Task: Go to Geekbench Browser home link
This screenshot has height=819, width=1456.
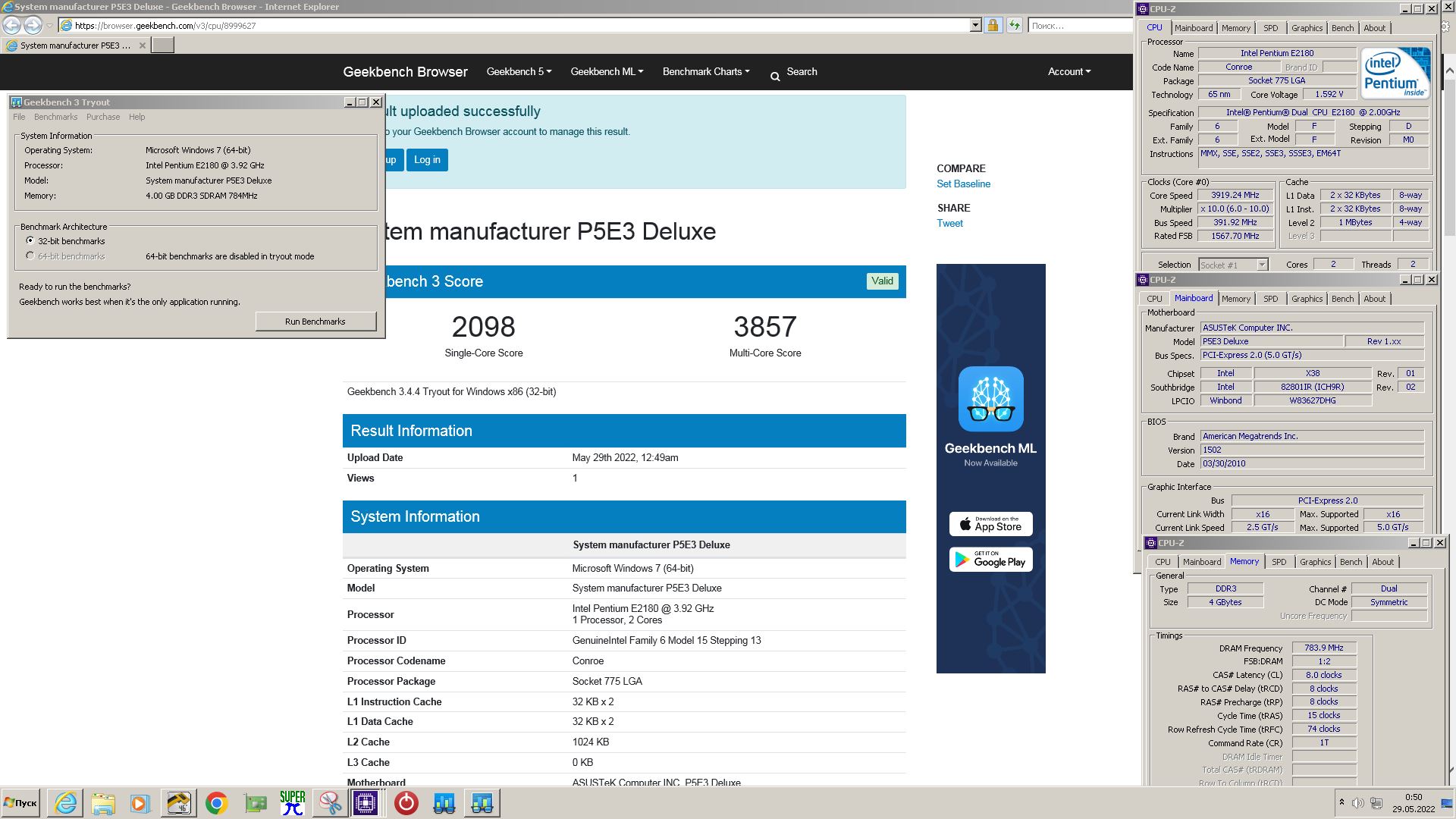Action: [x=405, y=71]
